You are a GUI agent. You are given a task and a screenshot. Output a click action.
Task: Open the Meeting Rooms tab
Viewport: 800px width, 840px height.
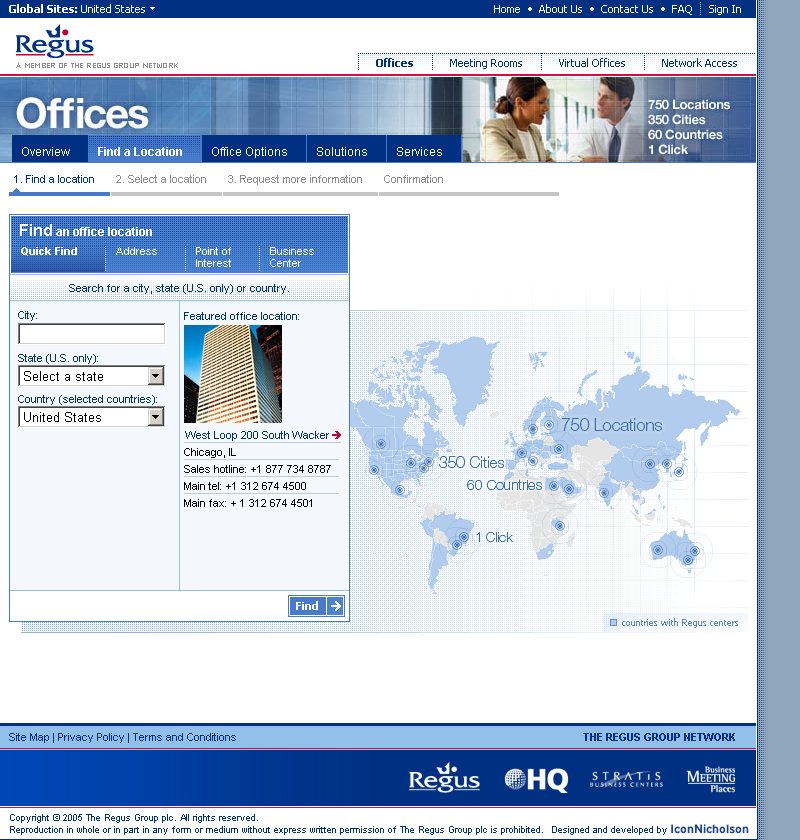point(486,63)
